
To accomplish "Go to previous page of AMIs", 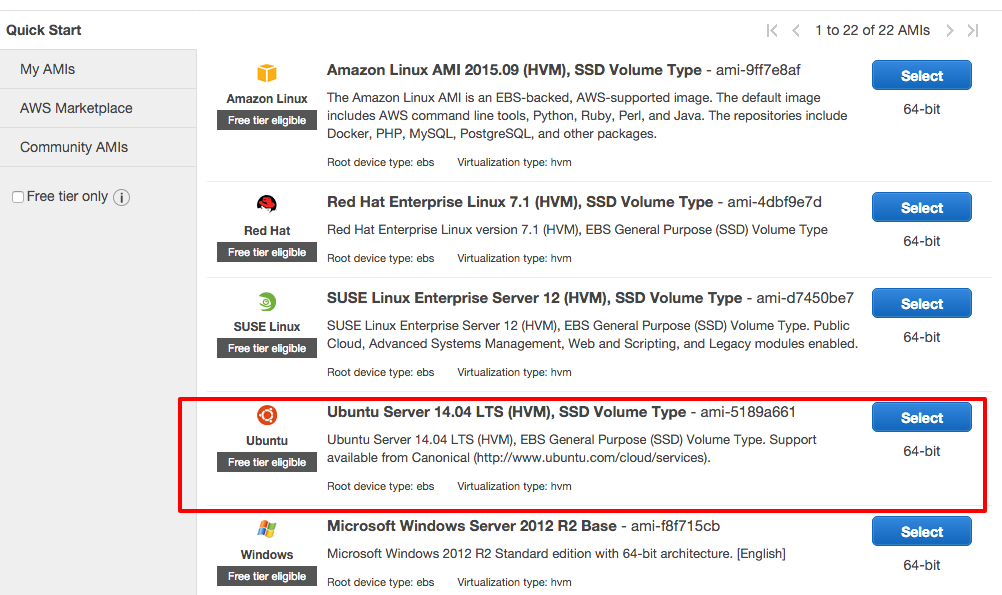I will [796, 30].
